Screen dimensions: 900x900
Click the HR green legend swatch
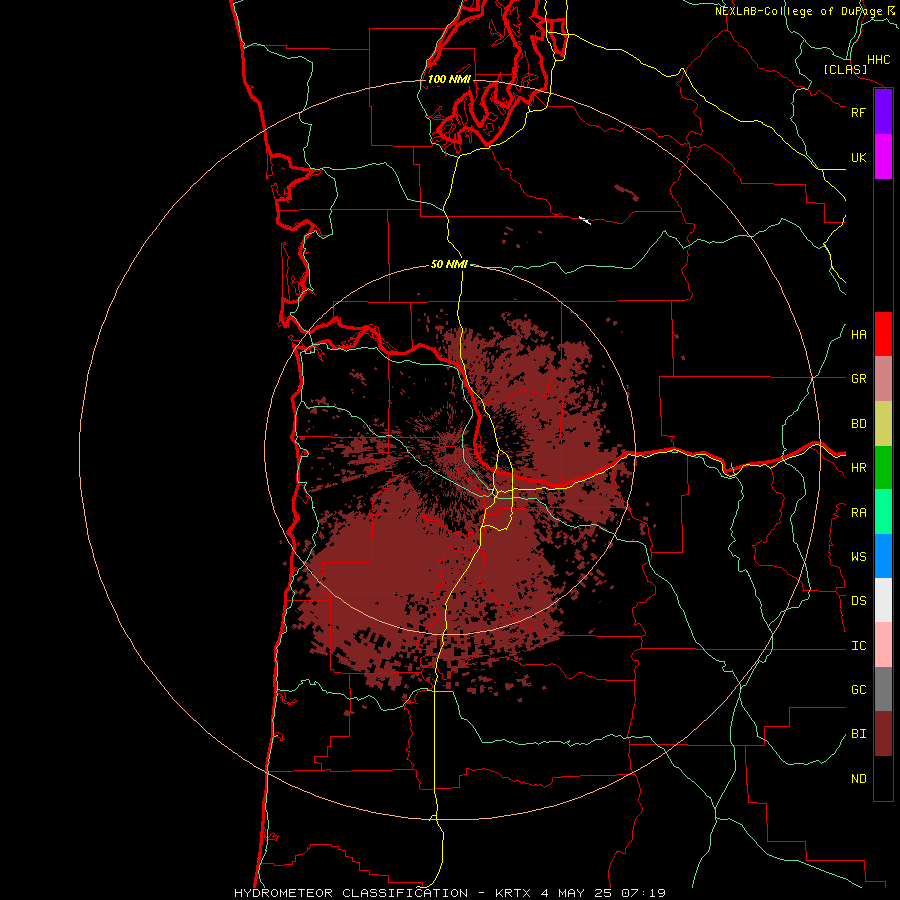point(883,468)
